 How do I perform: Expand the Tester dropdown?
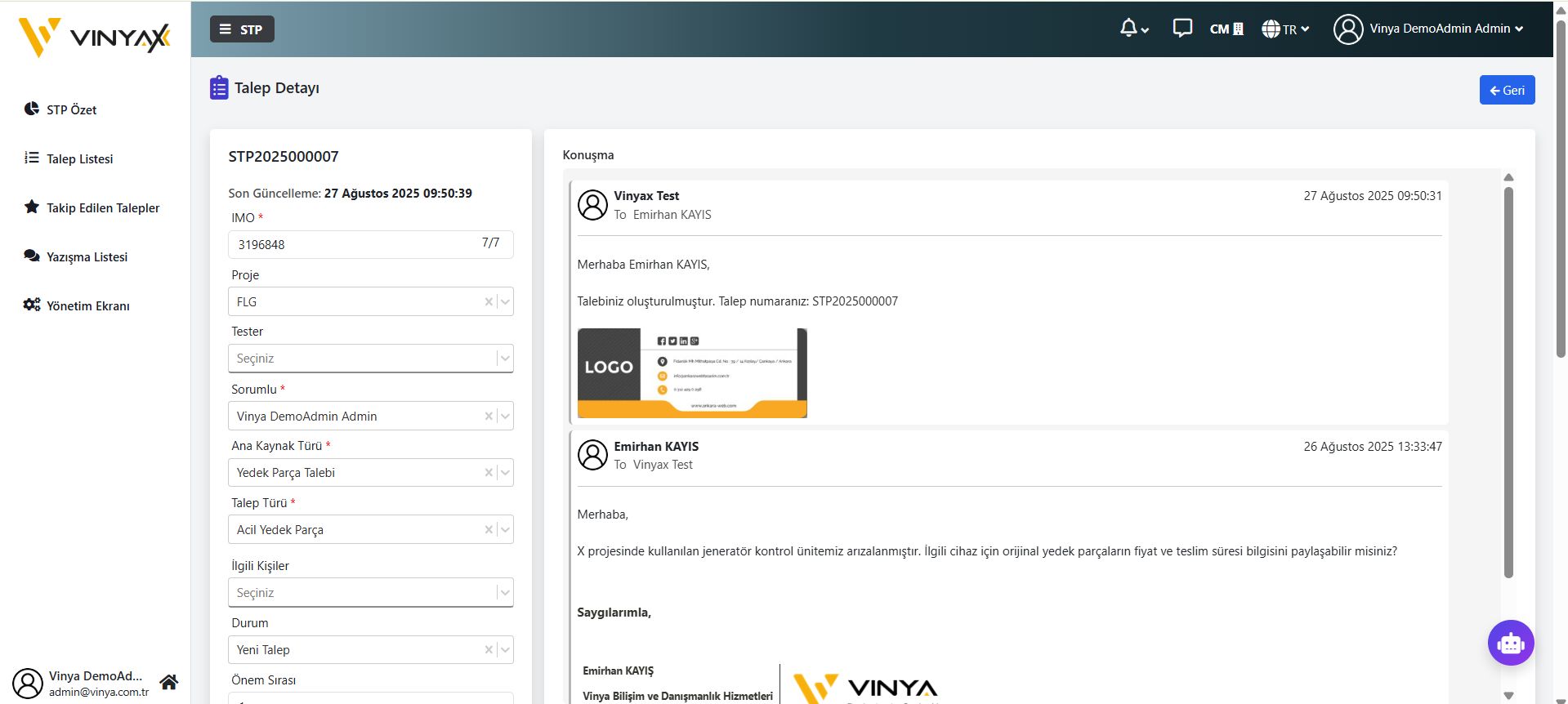pos(505,359)
